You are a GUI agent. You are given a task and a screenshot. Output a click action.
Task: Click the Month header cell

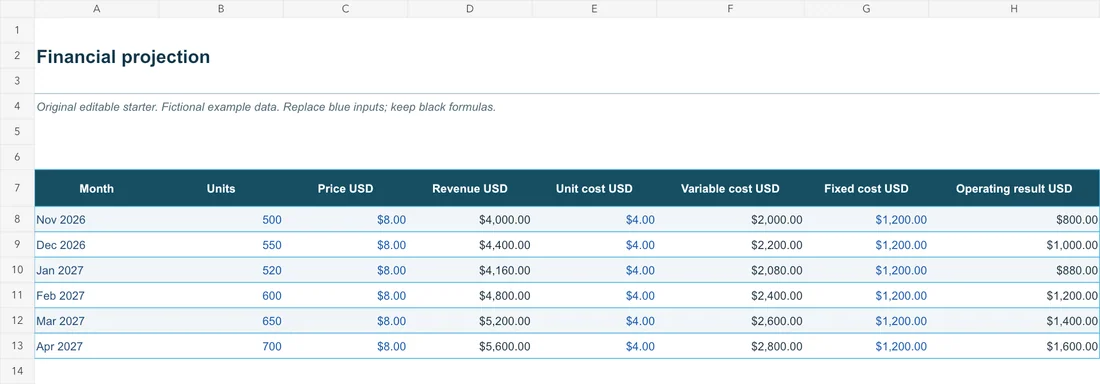[96, 188]
